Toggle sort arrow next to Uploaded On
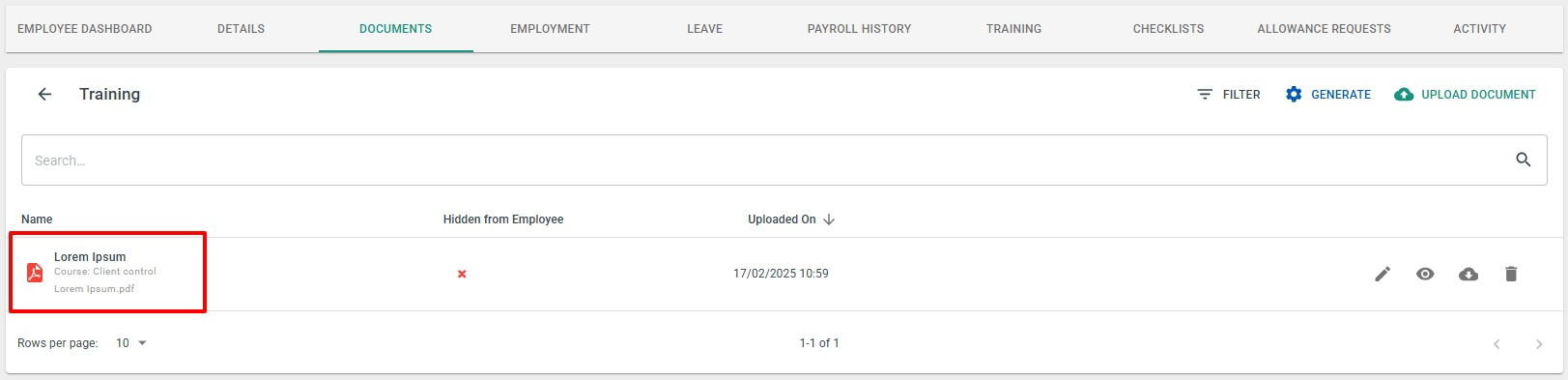This screenshot has width=1568, height=380. tap(829, 219)
